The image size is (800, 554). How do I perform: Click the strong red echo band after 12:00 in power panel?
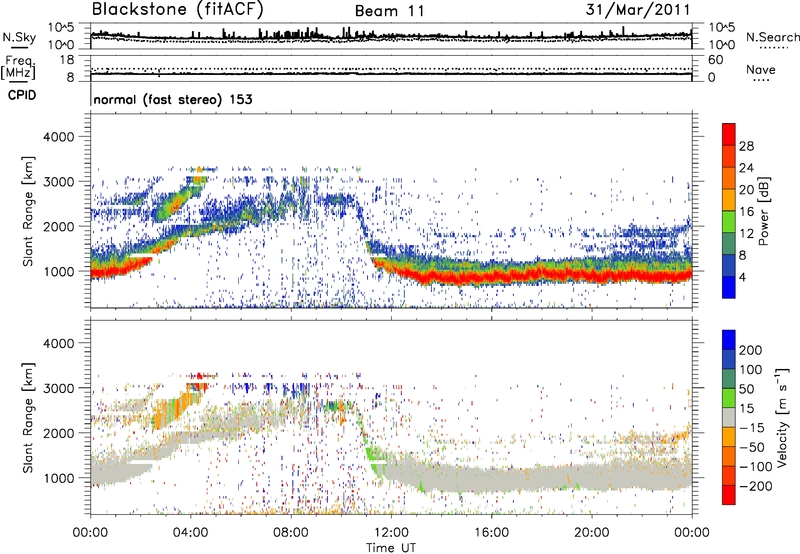click(531, 276)
